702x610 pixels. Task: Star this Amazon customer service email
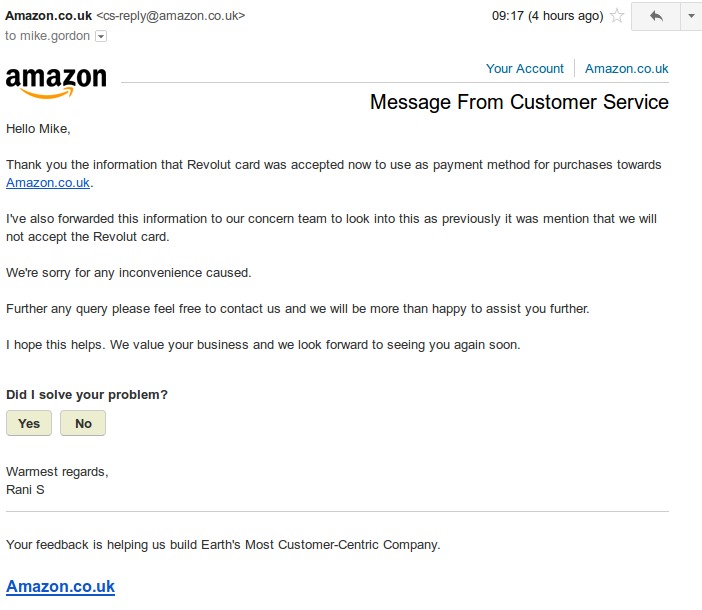click(x=617, y=16)
